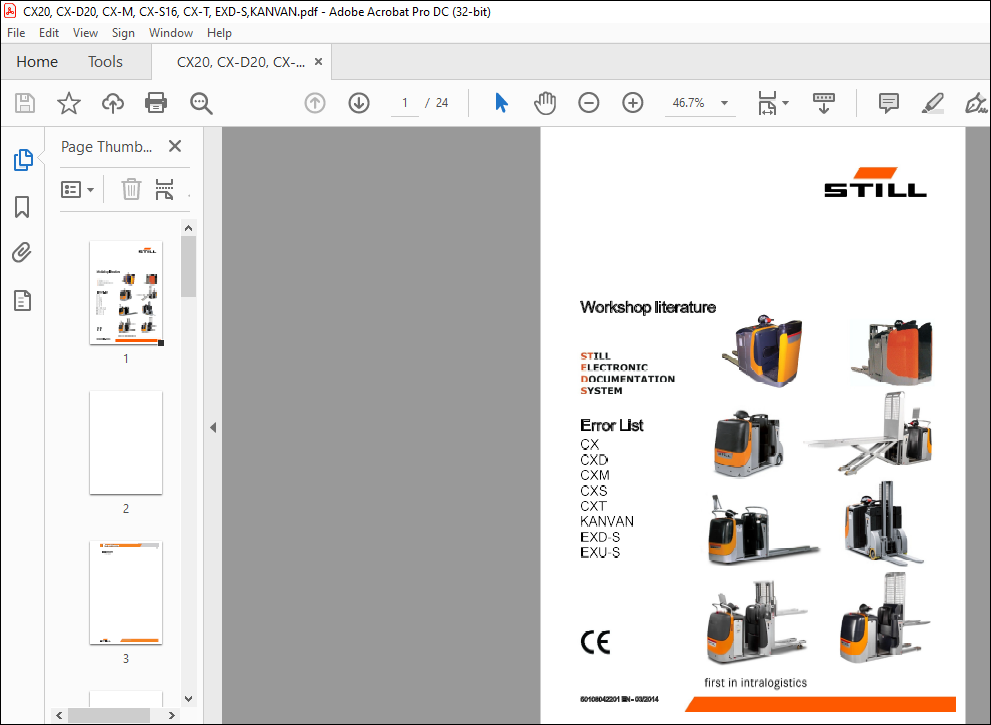Click the rotate/split pages icon in thumbnails panel
This screenshot has height=725, width=991.
coord(164,189)
